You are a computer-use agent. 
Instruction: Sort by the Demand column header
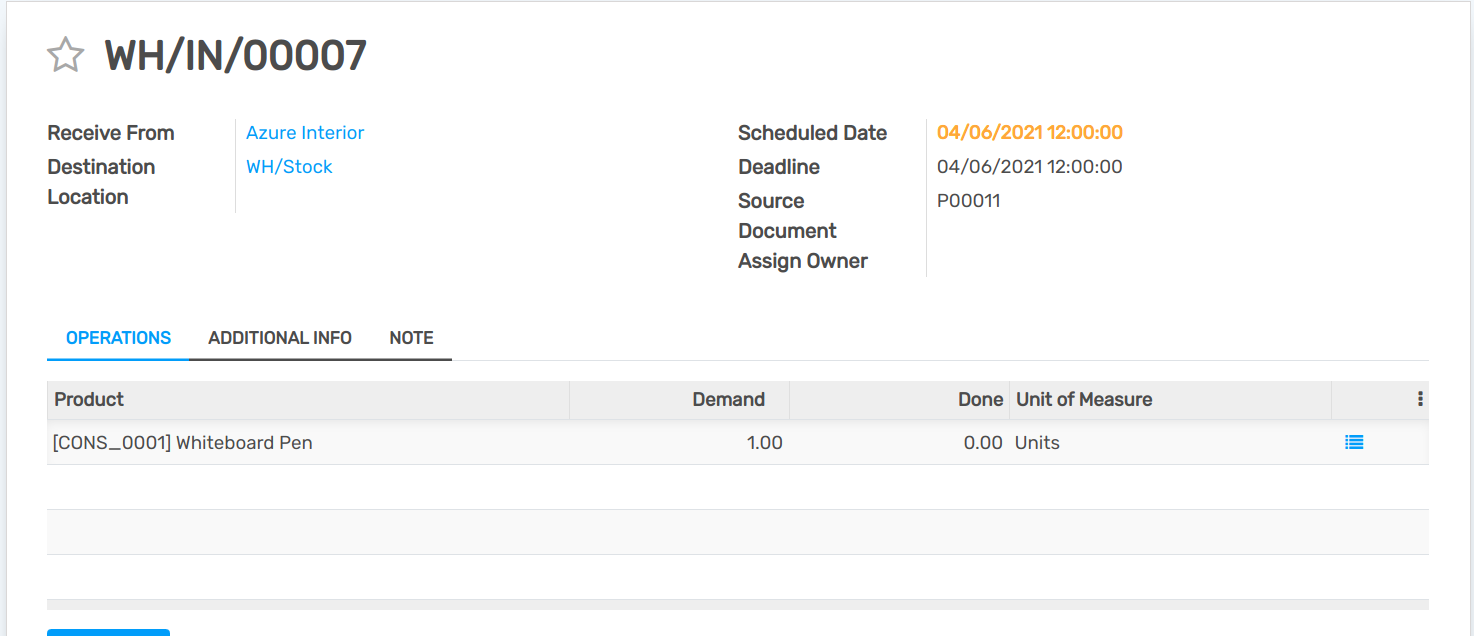coord(728,399)
